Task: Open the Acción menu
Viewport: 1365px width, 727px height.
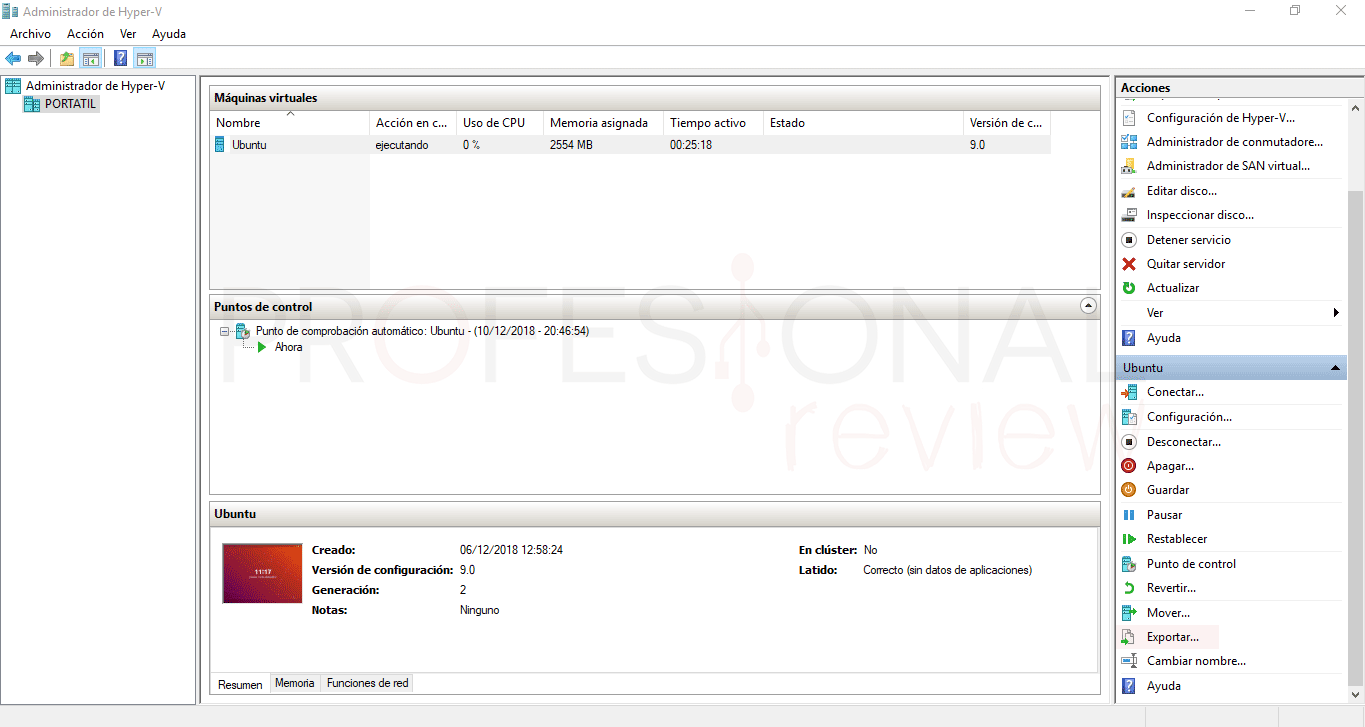Action: [85, 34]
